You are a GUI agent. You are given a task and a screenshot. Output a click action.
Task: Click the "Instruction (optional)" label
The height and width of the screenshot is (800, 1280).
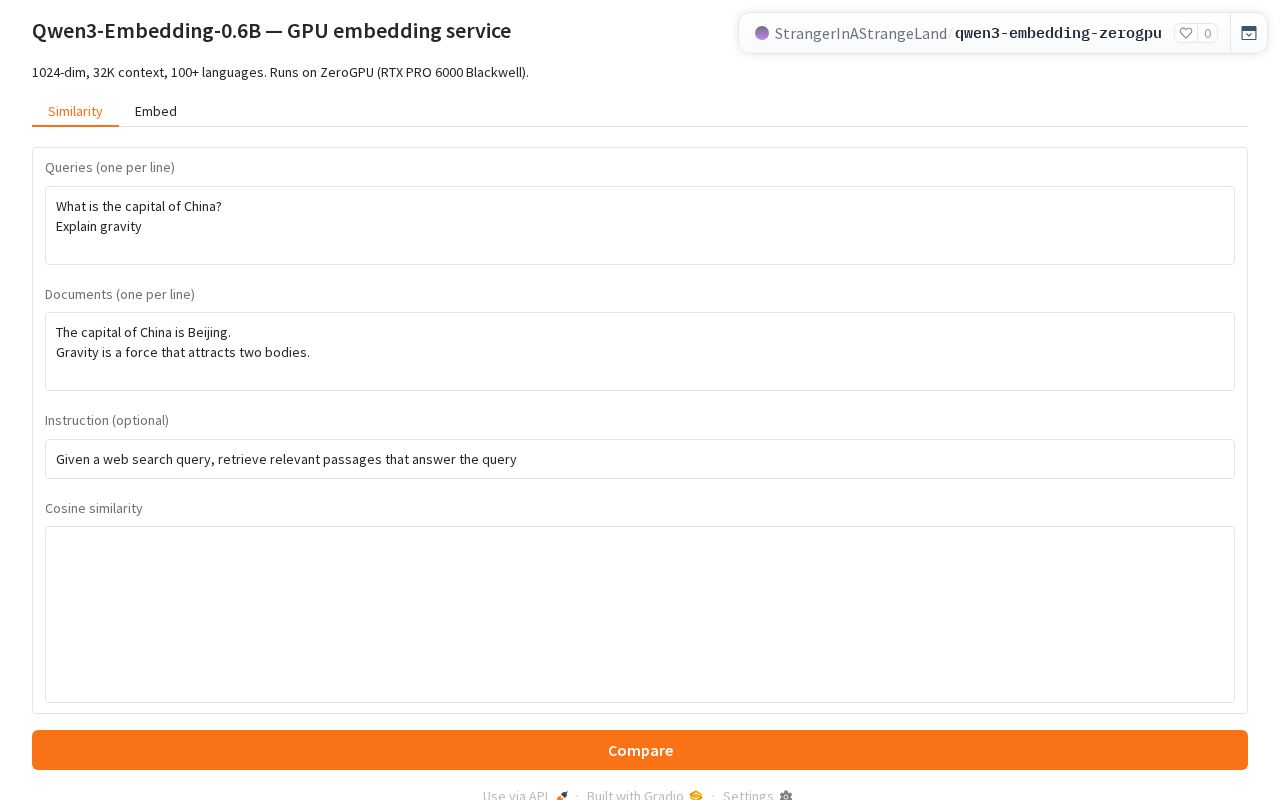click(107, 420)
